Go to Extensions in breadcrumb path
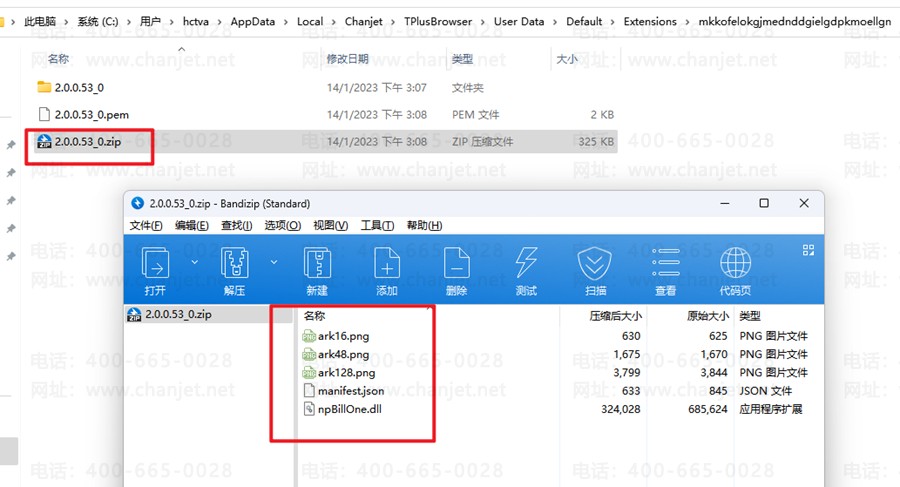The image size is (900, 487). click(x=650, y=21)
